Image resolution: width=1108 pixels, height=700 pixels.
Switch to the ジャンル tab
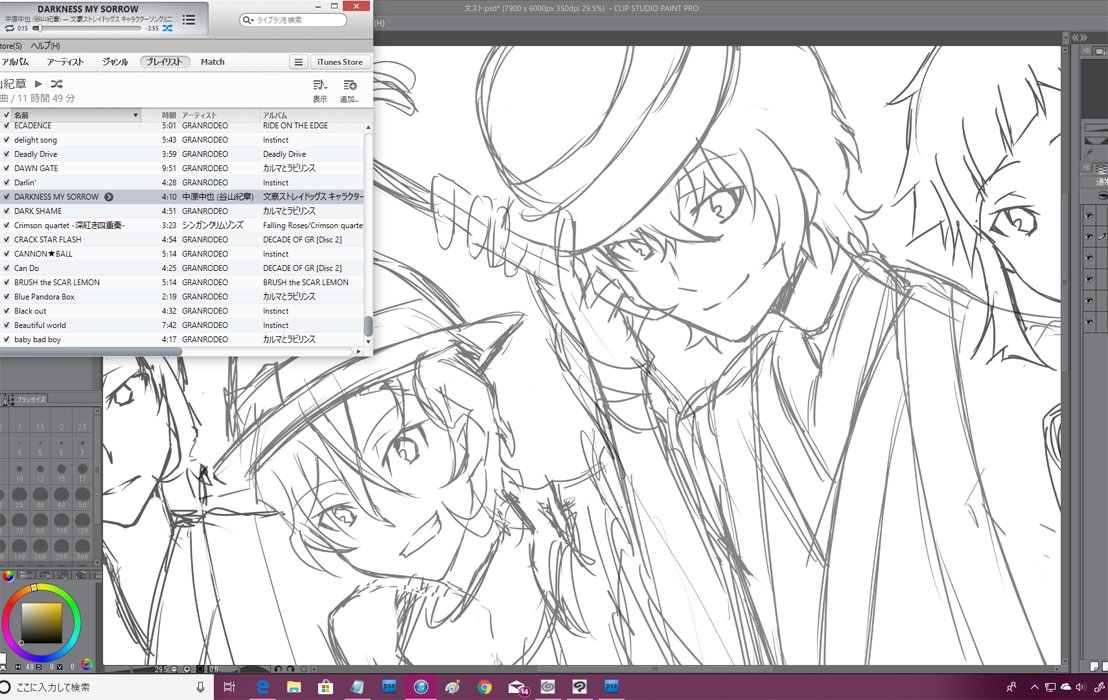pos(114,62)
